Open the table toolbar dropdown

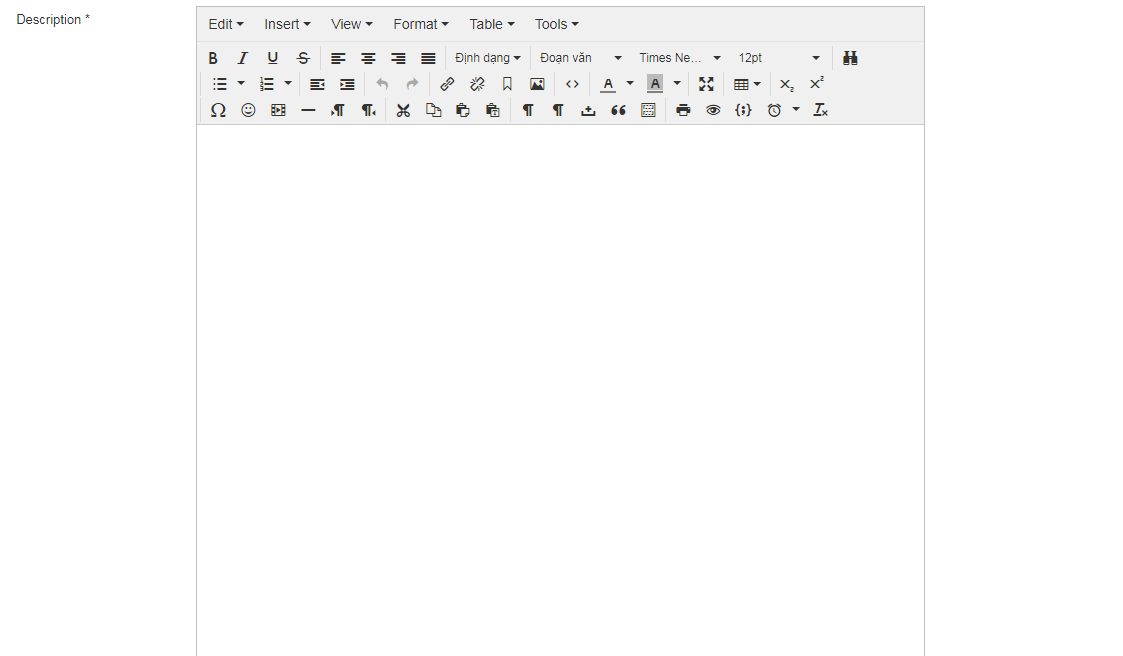pyautogui.click(x=747, y=85)
